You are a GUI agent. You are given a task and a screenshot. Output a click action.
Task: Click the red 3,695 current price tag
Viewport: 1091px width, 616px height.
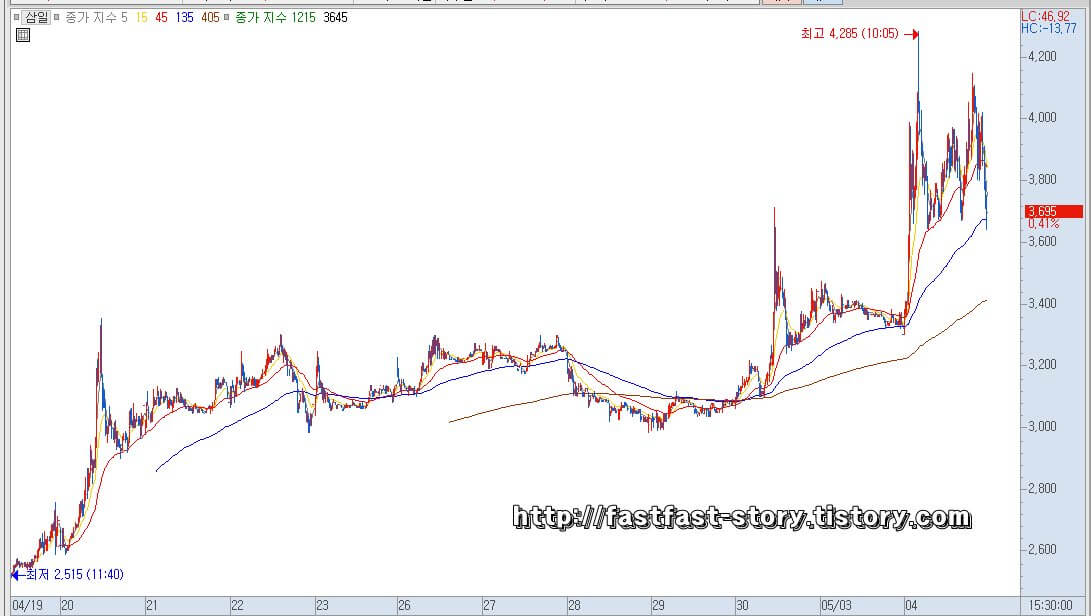coord(1053,211)
